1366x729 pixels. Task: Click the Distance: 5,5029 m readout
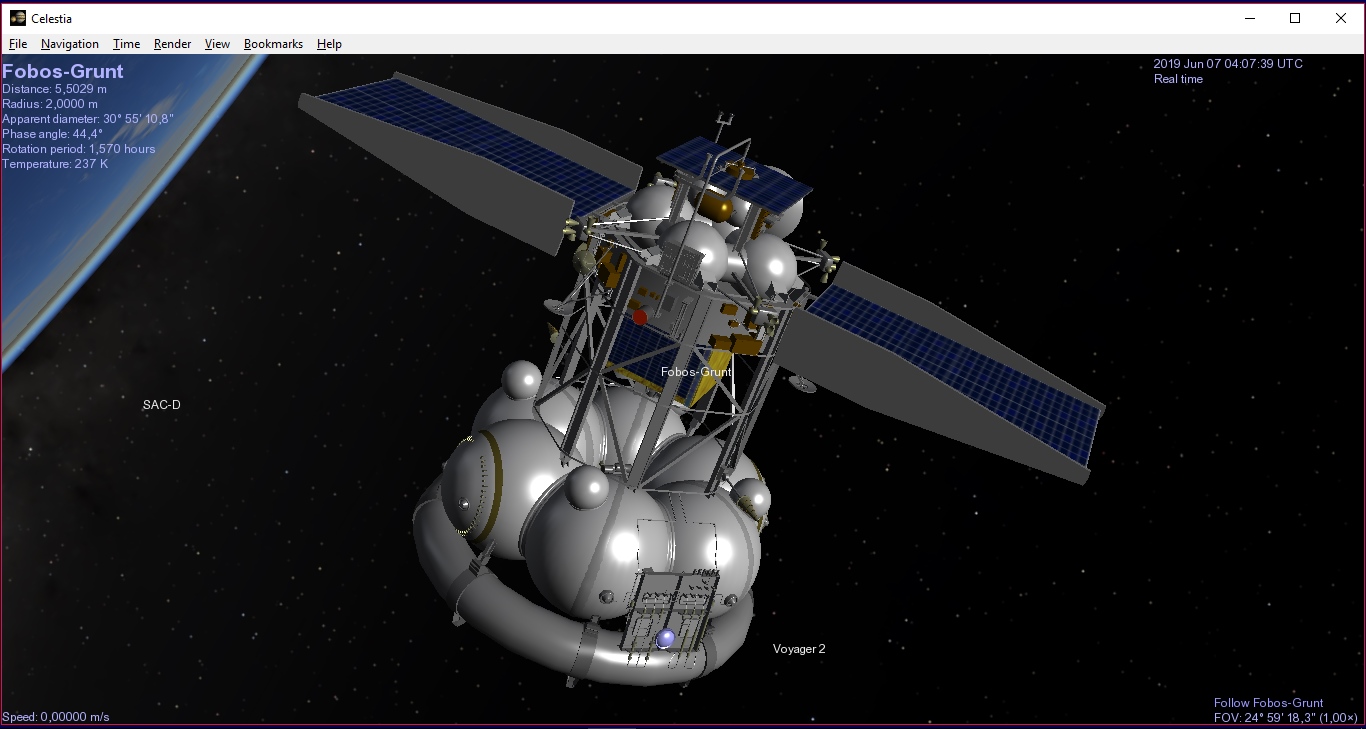tap(54, 89)
